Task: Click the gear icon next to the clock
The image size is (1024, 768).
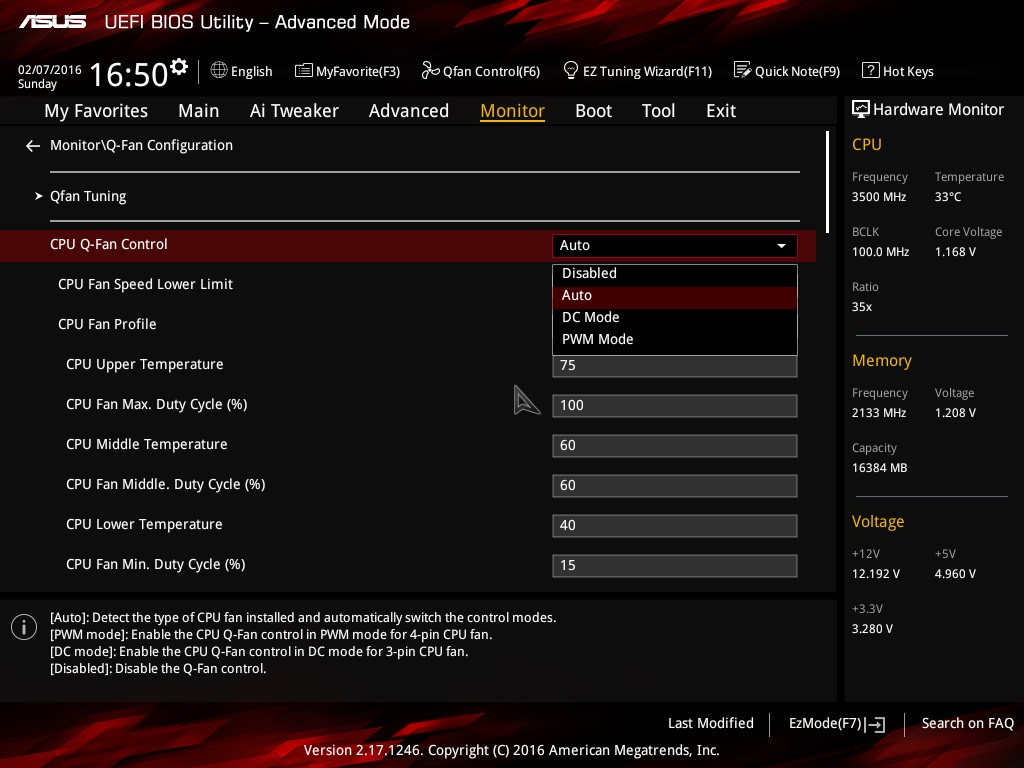Action: 179,66
